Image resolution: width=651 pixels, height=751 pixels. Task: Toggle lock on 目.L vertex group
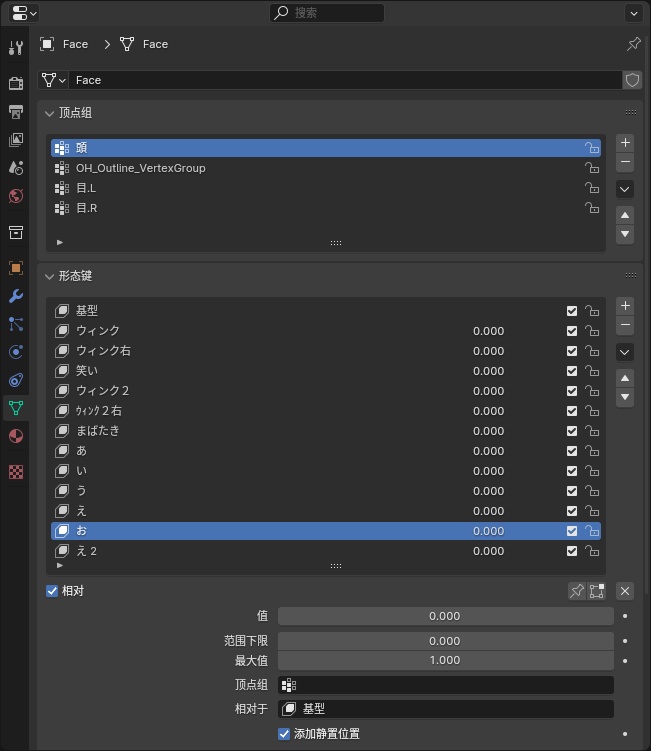(x=592, y=188)
